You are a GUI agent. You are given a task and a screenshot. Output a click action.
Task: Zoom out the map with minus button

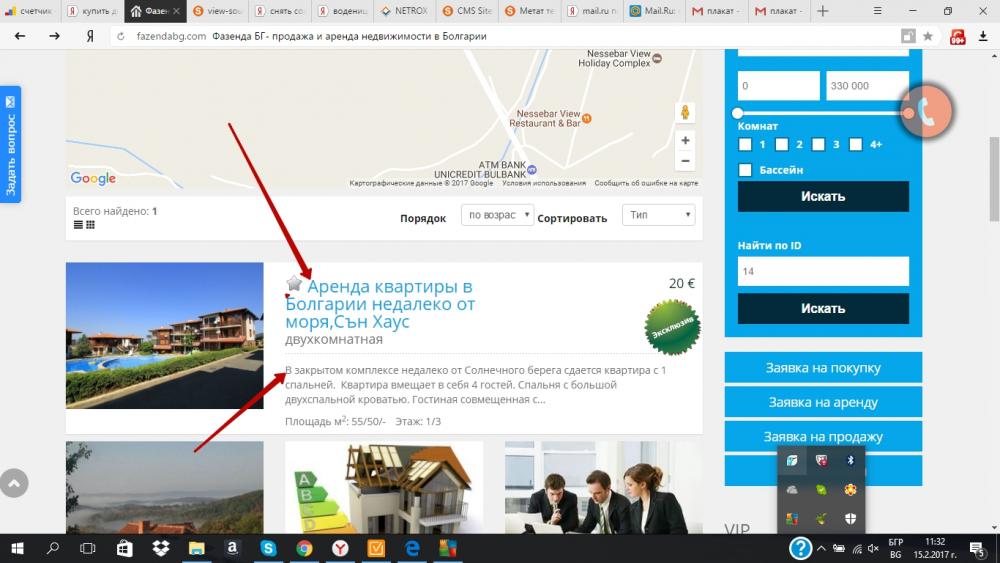tap(685, 161)
